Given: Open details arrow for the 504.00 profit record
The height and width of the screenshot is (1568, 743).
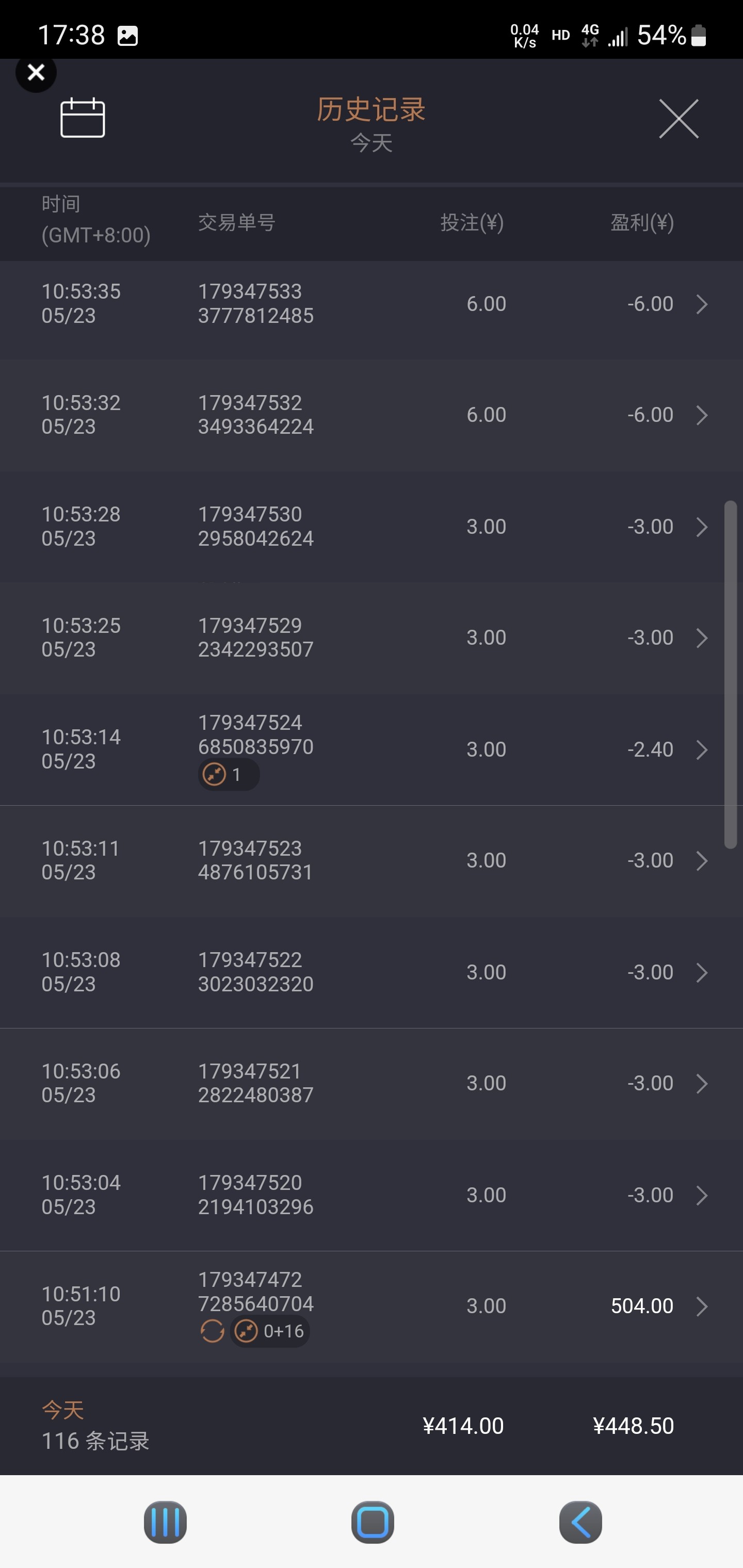Looking at the screenshot, I should (702, 1305).
